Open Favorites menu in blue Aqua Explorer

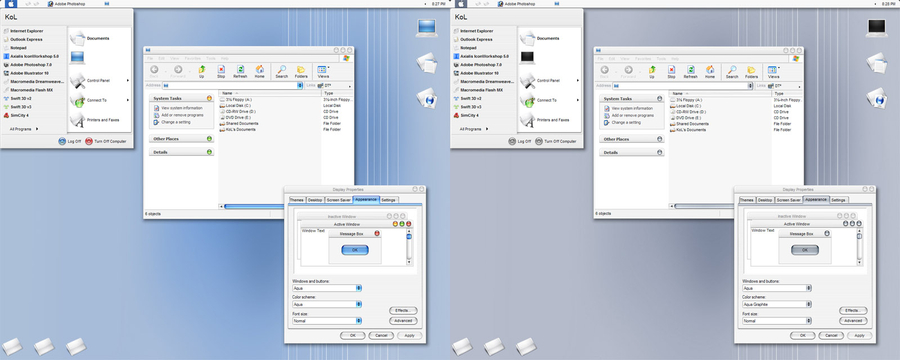pos(193,59)
